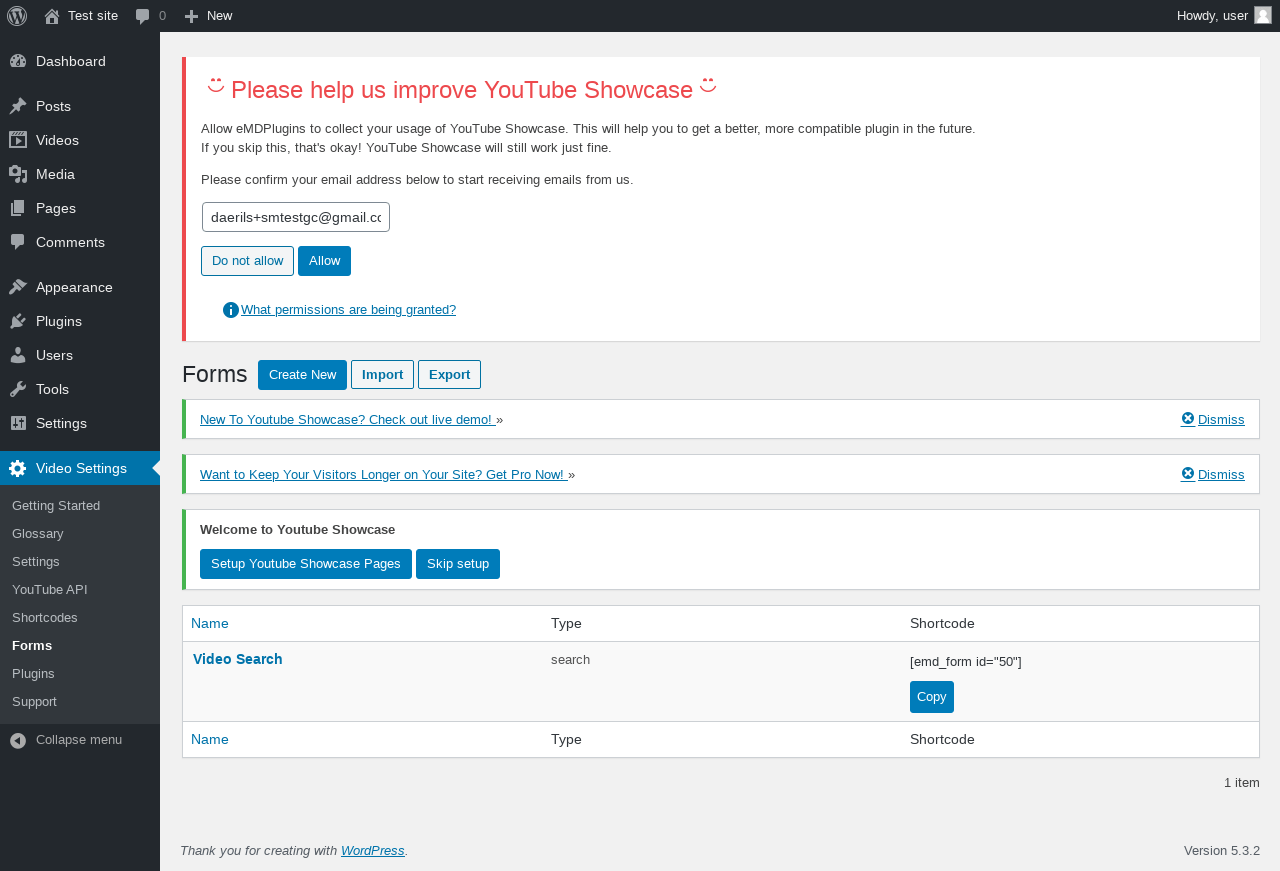The width and height of the screenshot is (1280, 871).
Task: Open the comments bubble icon in admin bar
Action: pos(143,16)
